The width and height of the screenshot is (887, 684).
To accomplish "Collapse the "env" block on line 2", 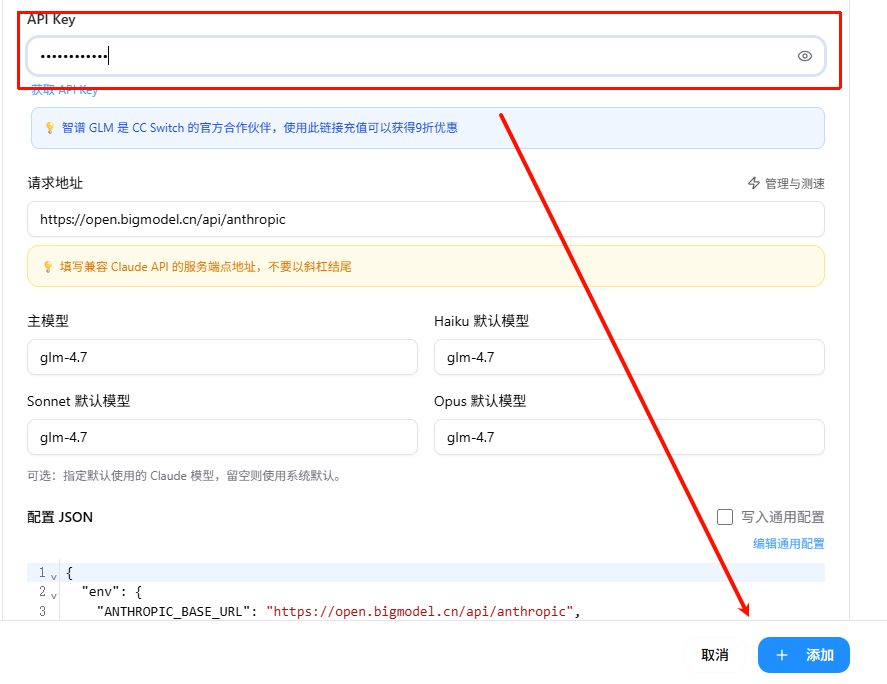I will point(54,594).
